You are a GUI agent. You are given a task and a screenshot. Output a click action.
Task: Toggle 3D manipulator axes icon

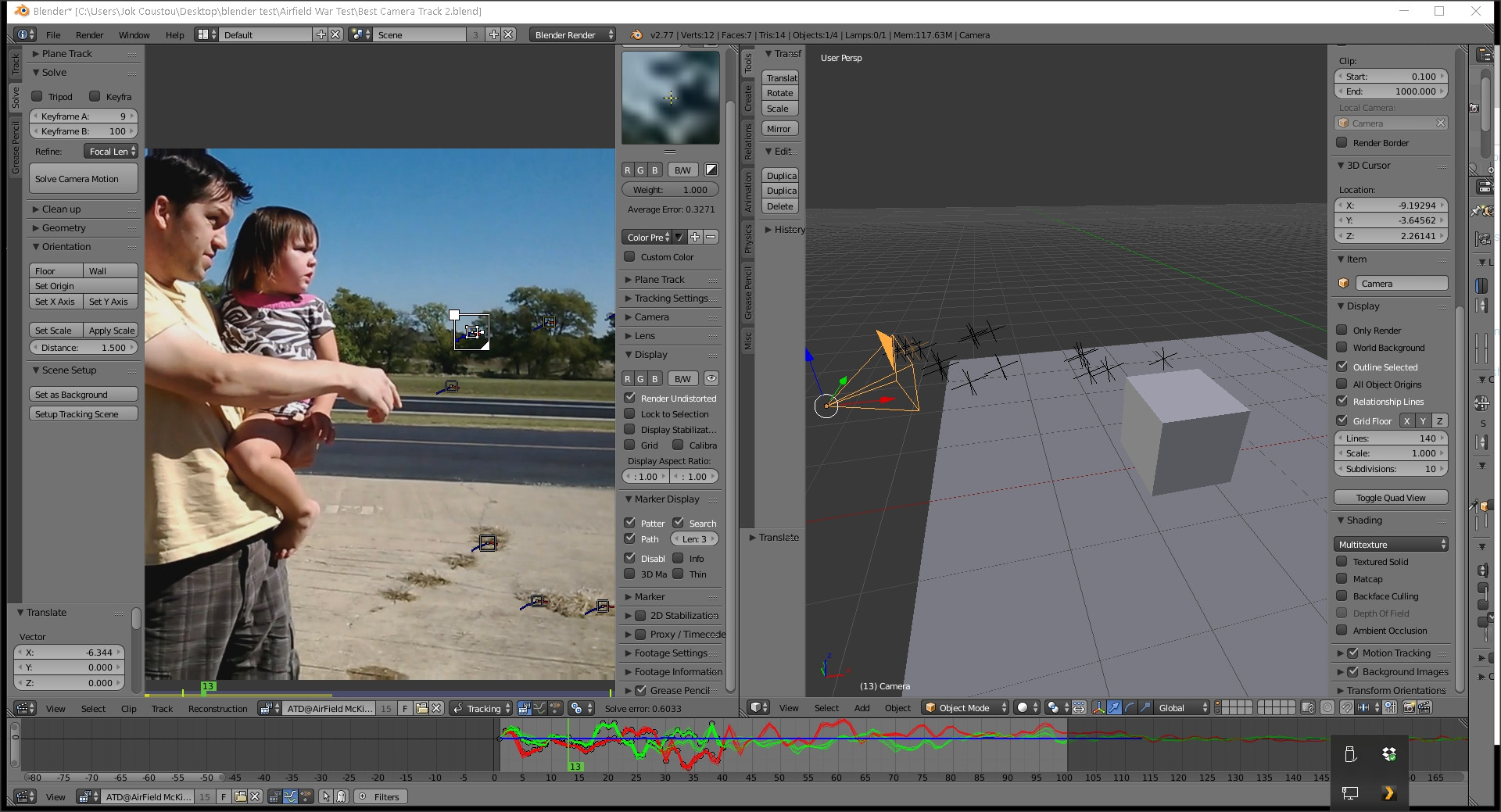pos(1098,707)
